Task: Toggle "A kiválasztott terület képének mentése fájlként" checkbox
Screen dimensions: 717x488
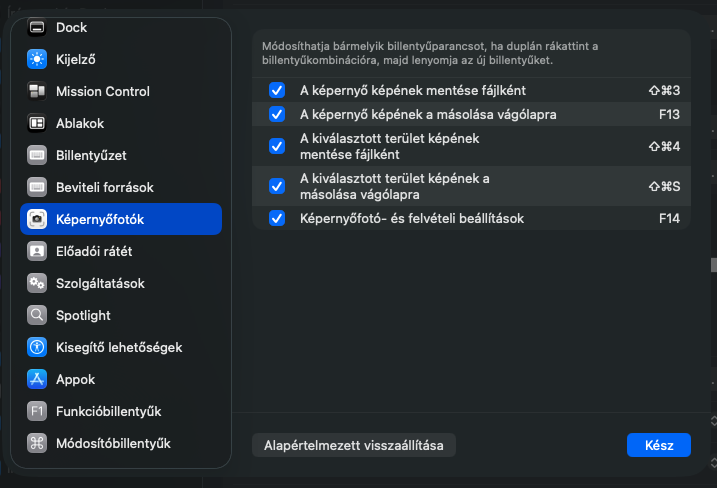Action: [277, 146]
